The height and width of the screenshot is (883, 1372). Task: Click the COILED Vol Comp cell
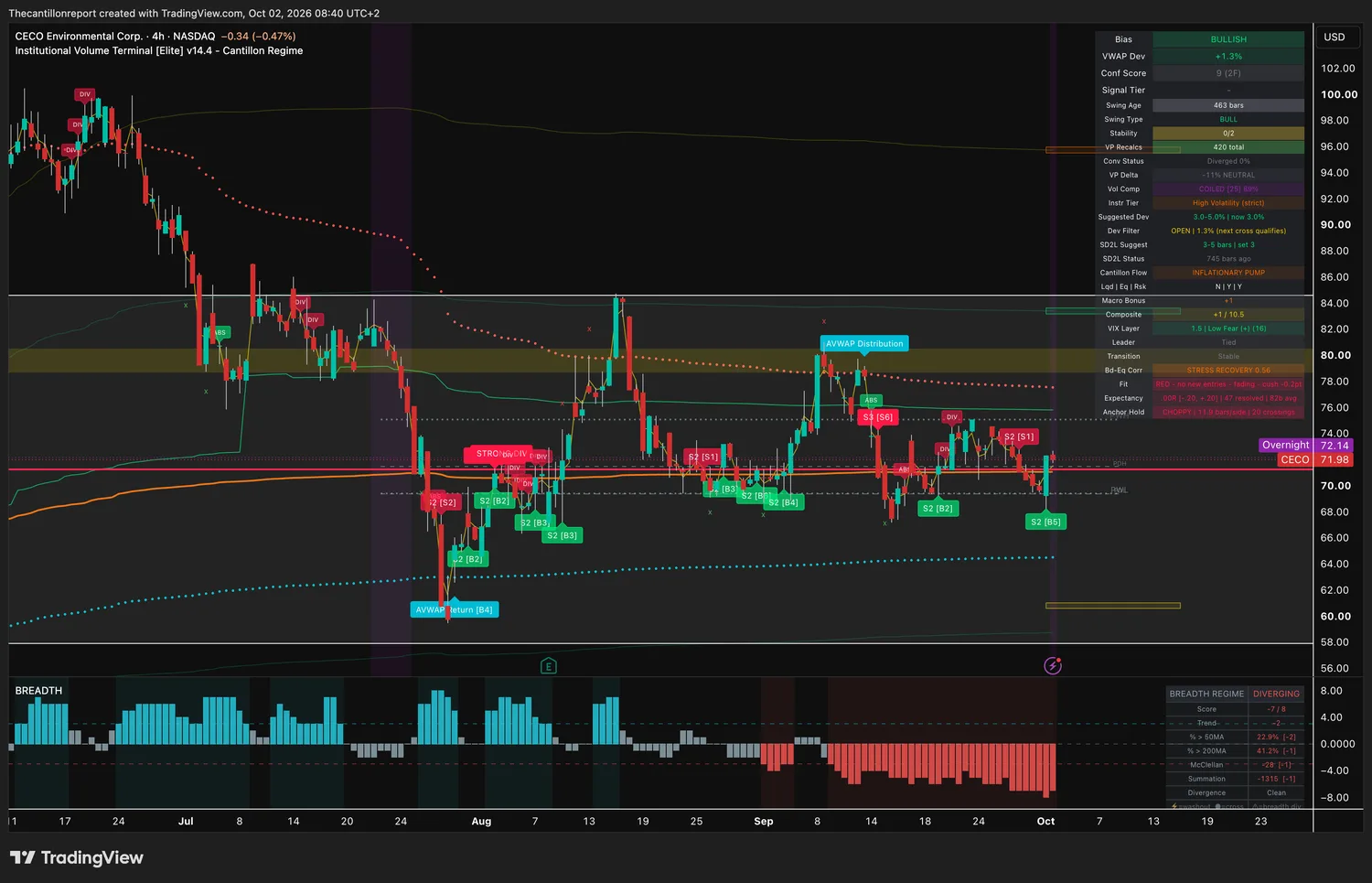click(x=1228, y=189)
